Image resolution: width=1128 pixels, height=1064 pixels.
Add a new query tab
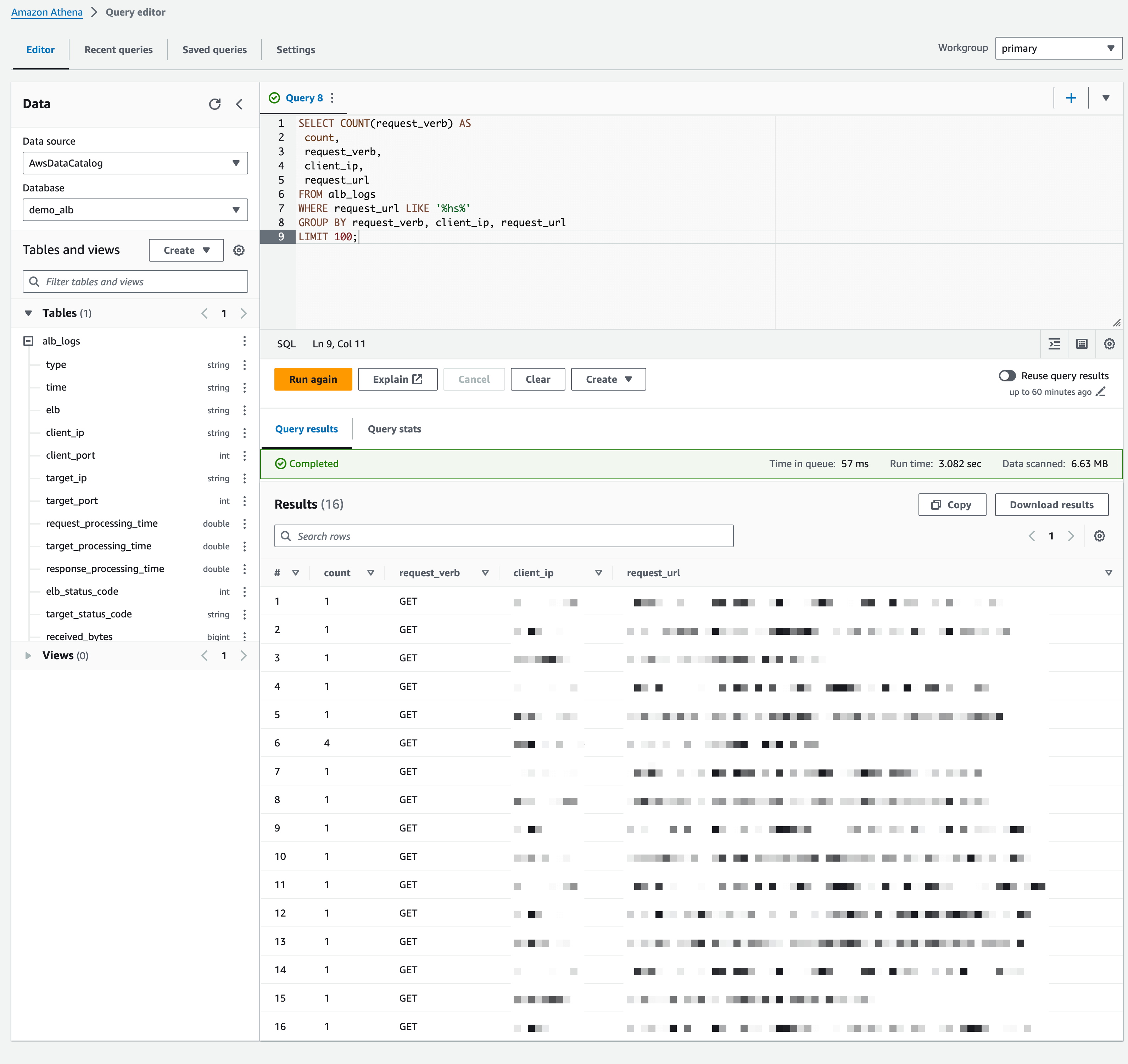pos(1071,98)
